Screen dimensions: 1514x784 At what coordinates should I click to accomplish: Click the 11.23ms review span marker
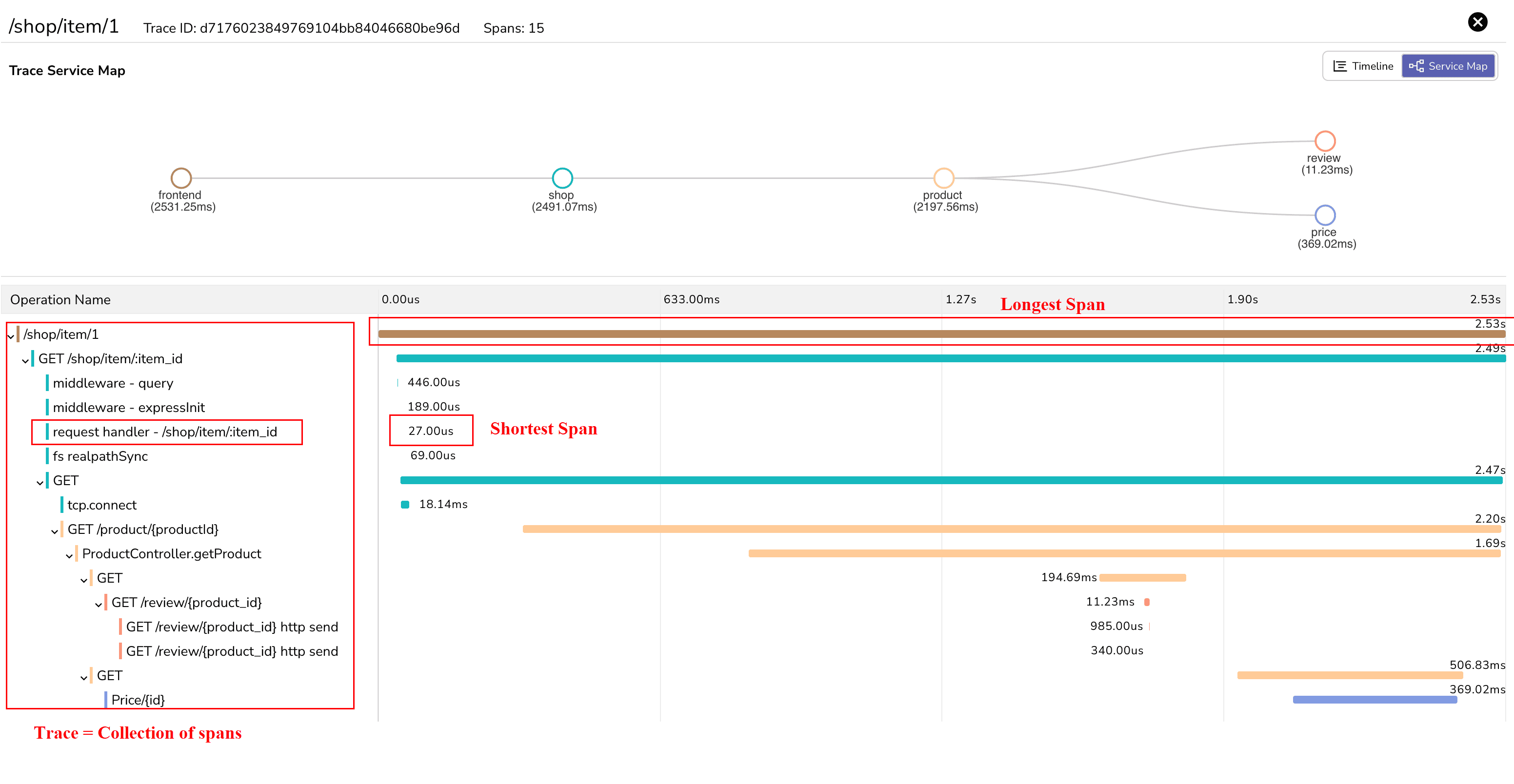coord(1147,602)
